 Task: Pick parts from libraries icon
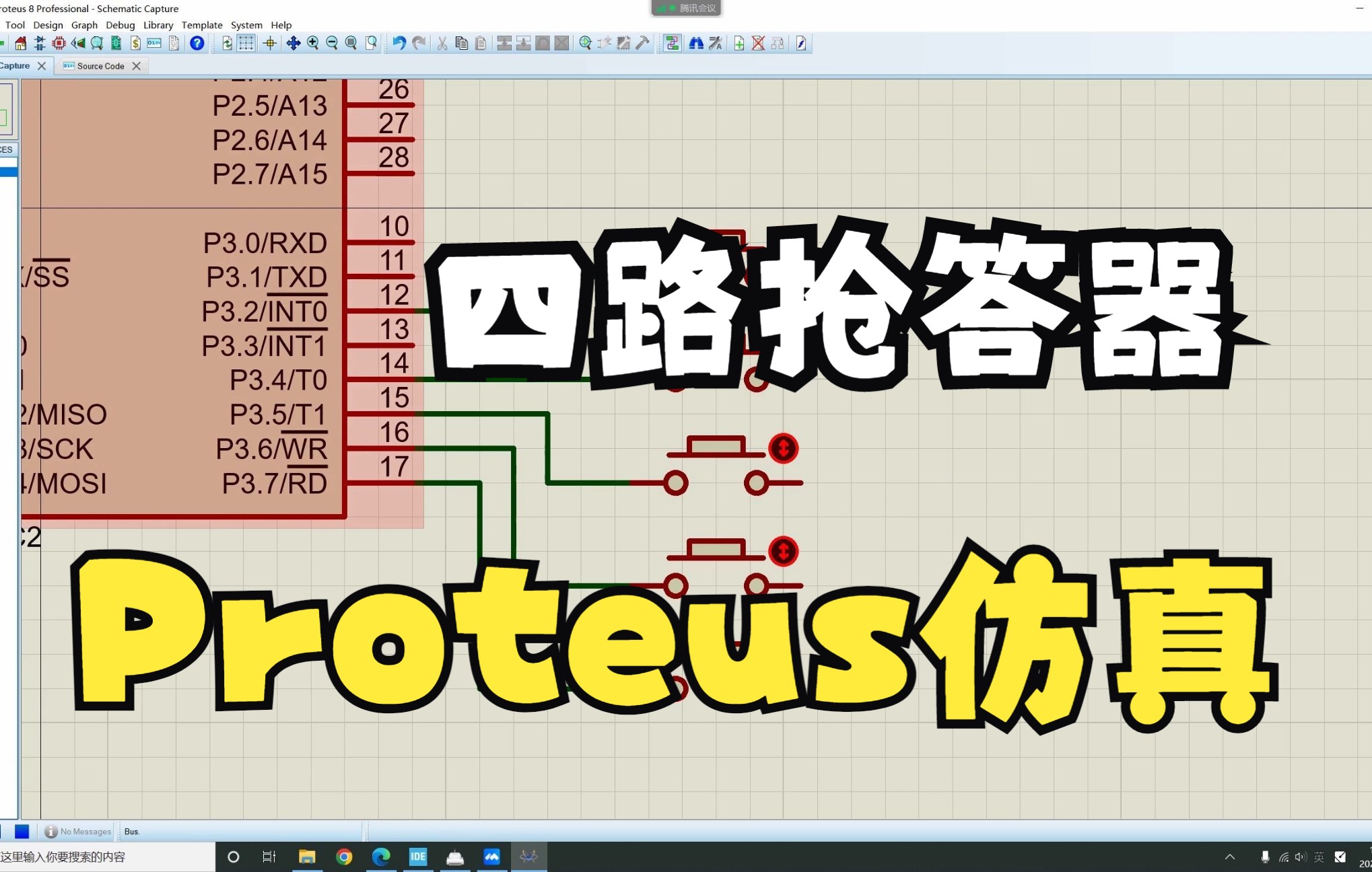(x=586, y=44)
